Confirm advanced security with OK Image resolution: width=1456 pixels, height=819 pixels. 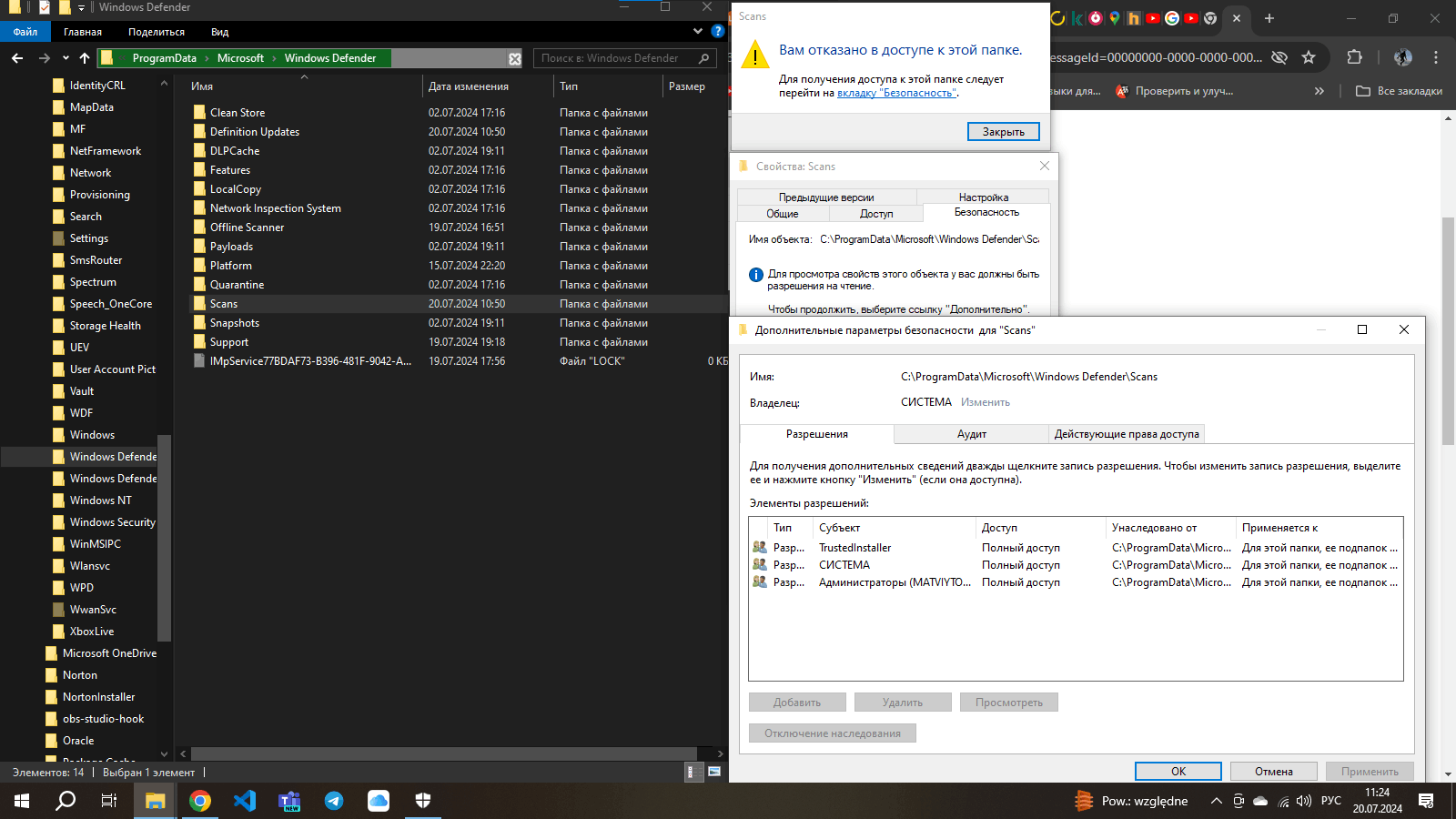click(x=1178, y=772)
